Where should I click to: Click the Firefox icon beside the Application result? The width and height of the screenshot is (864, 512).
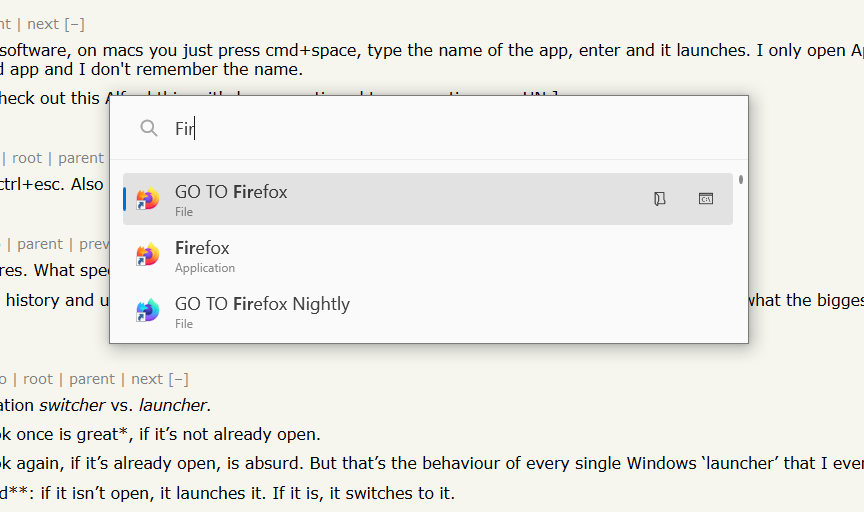[147, 255]
